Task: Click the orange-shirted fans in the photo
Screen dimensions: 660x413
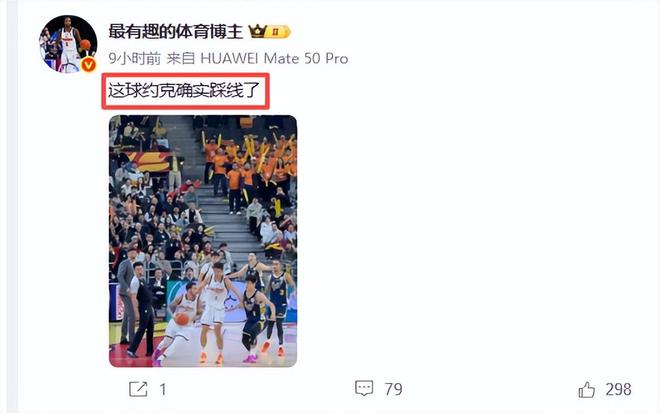Action: (248, 168)
